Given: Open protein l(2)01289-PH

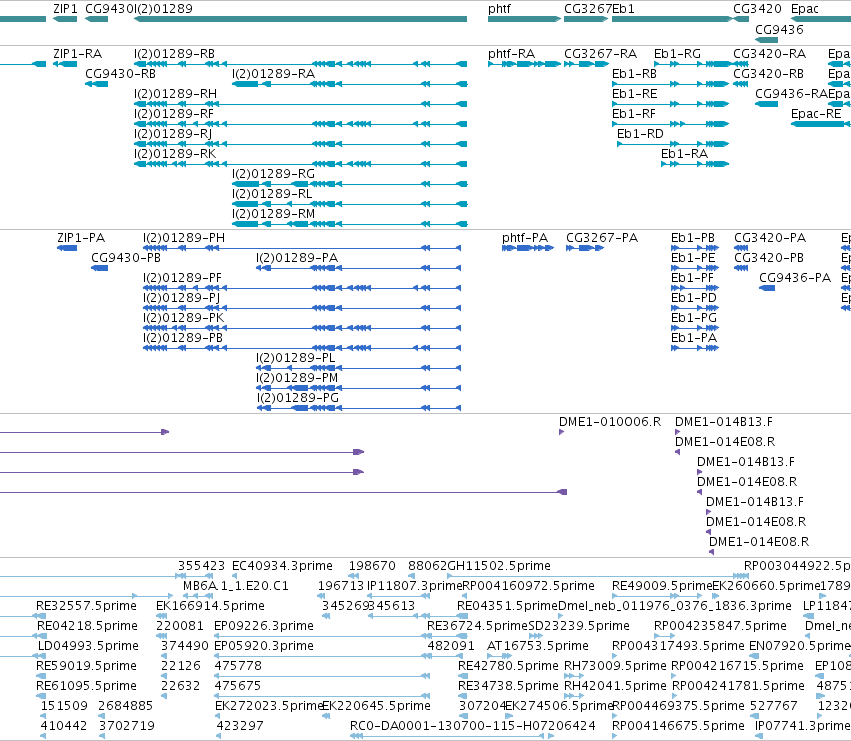Looking at the screenshot, I should coord(184,238).
